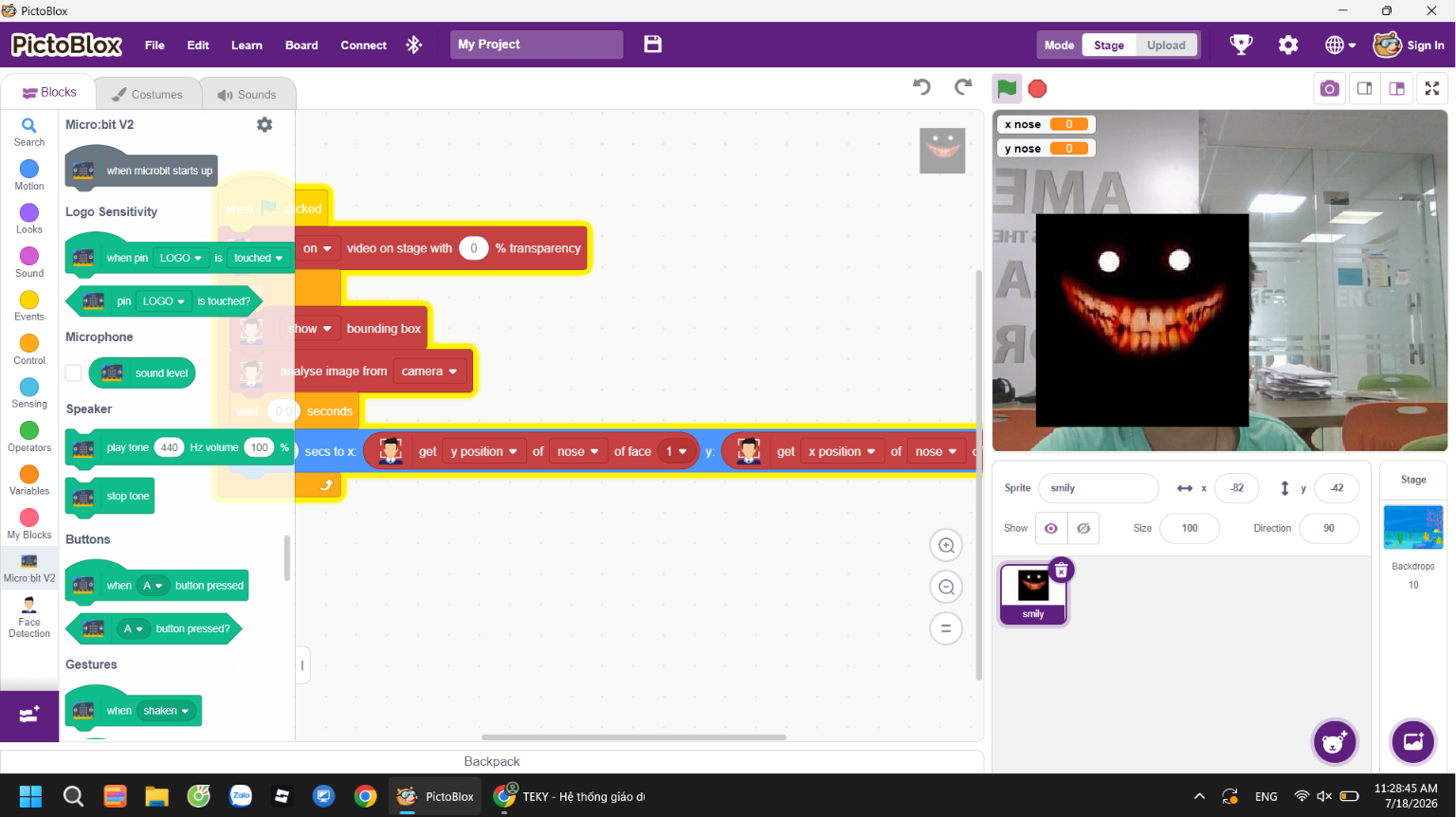Redo the last action
The image size is (1456, 817).
click(x=963, y=87)
